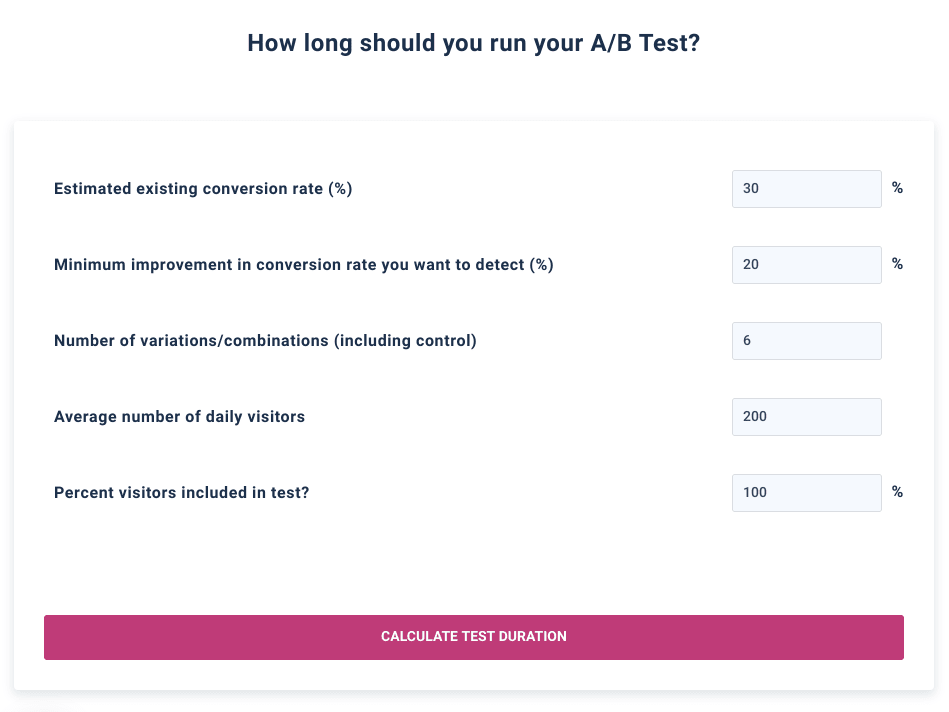Click the 'How long should you run' heading
This screenshot has width=949, height=712.
pos(474,43)
